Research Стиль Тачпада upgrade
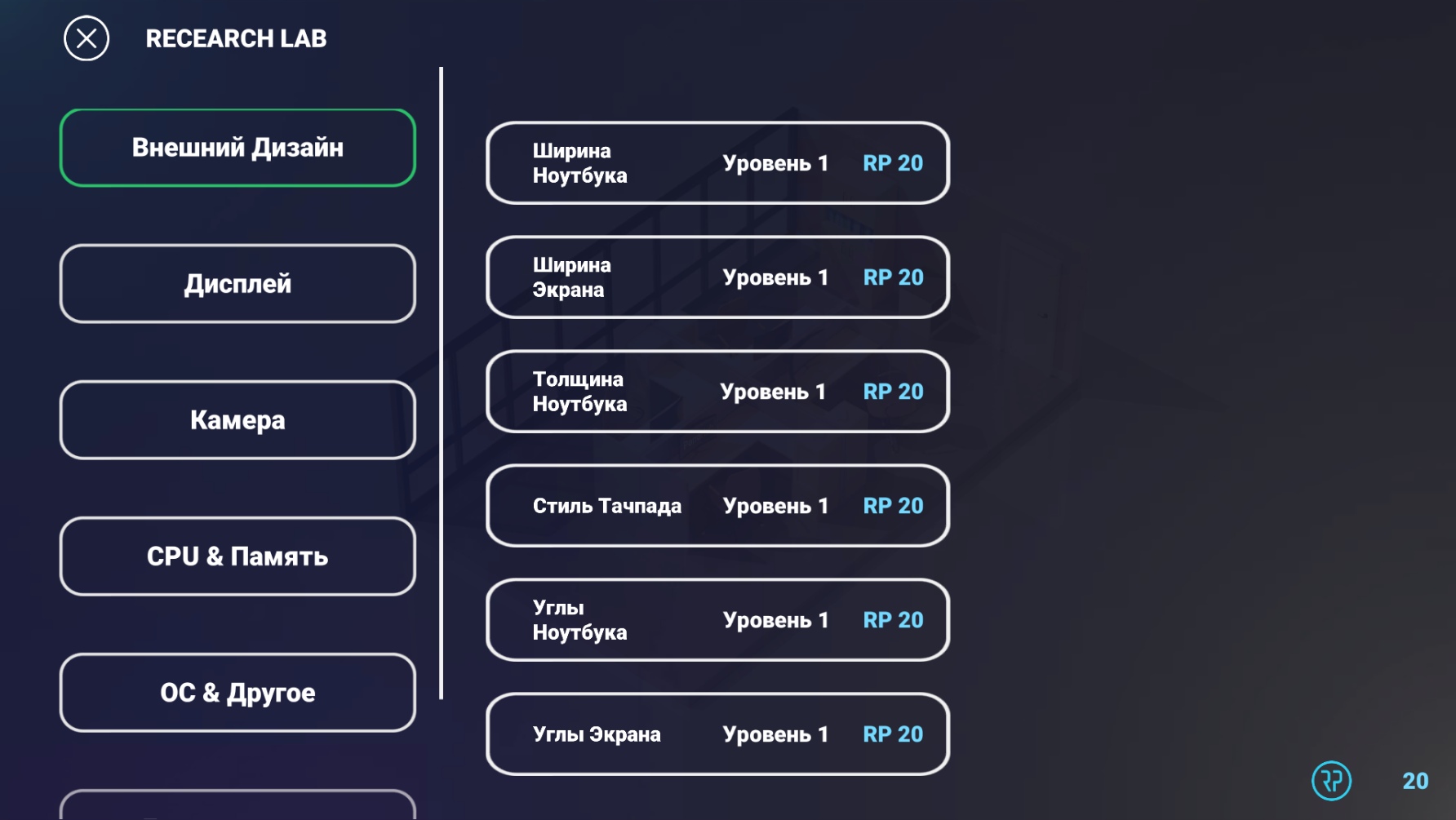Image resolution: width=1456 pixels, height=820 pixels. click(717, 506)
